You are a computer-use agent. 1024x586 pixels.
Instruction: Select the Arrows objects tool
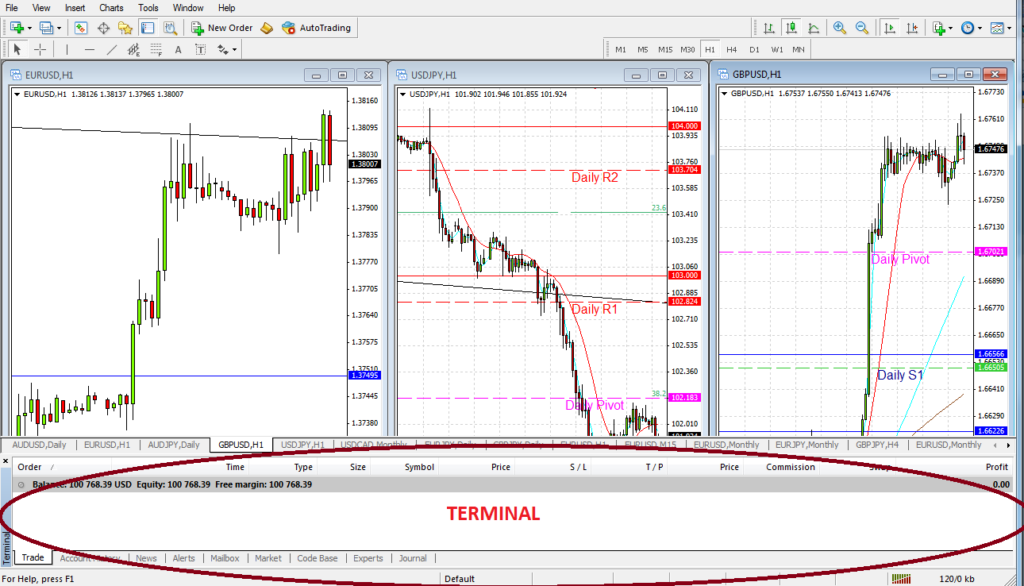[x=223, y=49]
